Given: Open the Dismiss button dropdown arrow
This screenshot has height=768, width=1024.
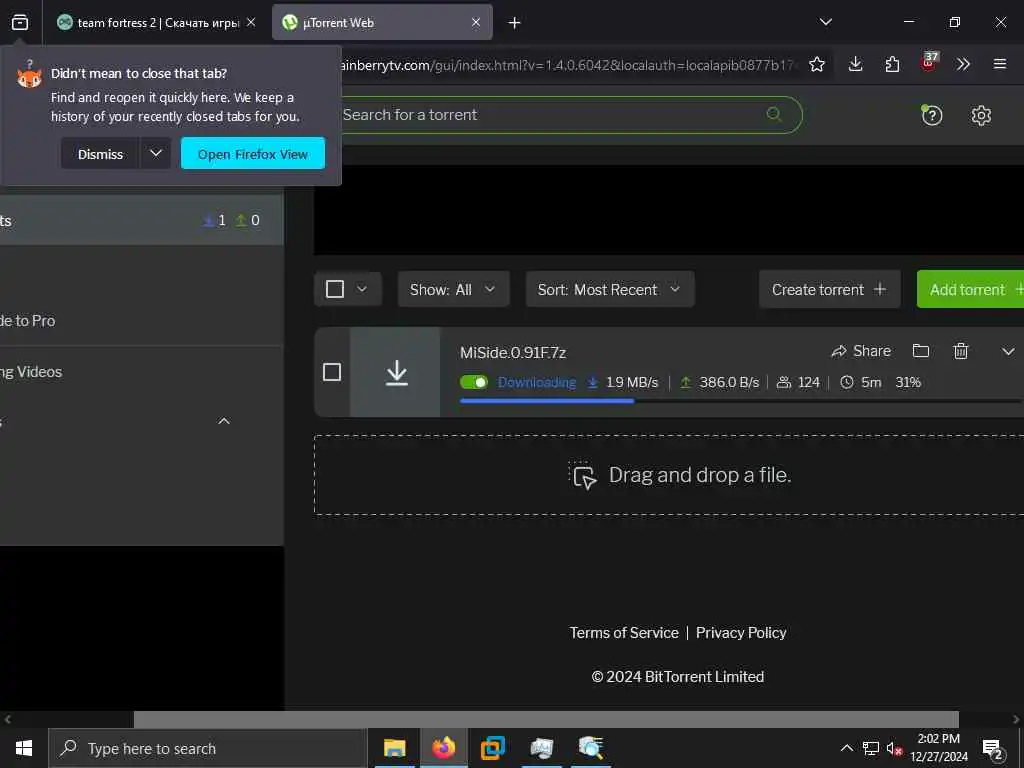Looking at the screenshot, I should [x=155, y=153].
